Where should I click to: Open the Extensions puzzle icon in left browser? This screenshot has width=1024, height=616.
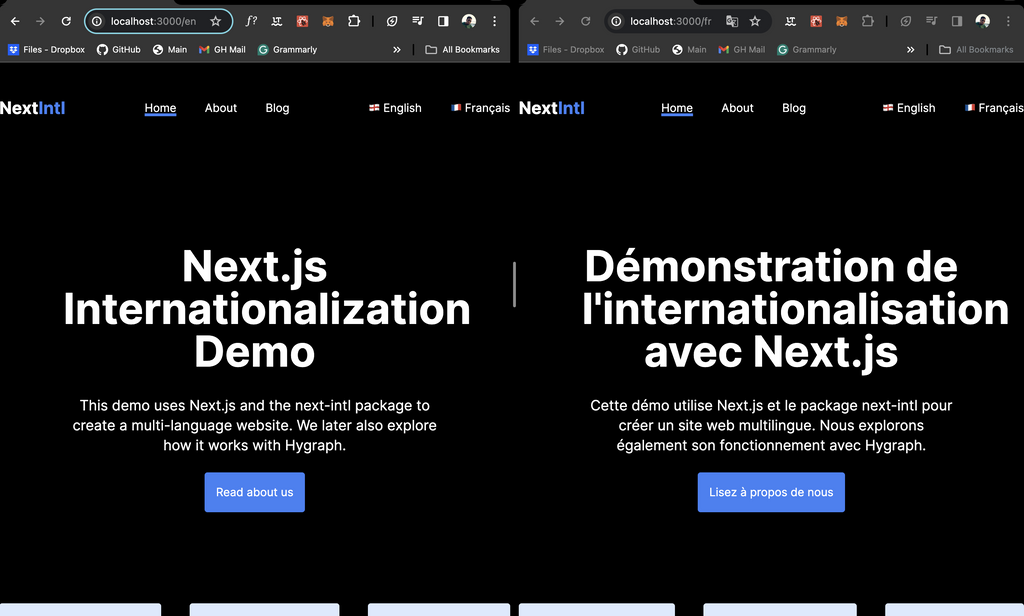pyautogui.click(x=354, y=22)
